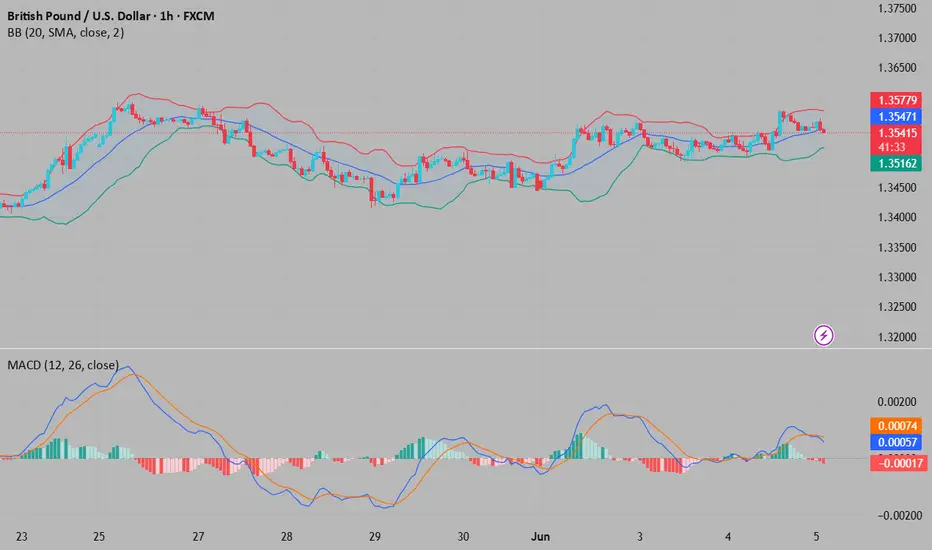The image size is (932, 550).
Task: Click the 1.34000 price axis label
Action: click(897, 217)
